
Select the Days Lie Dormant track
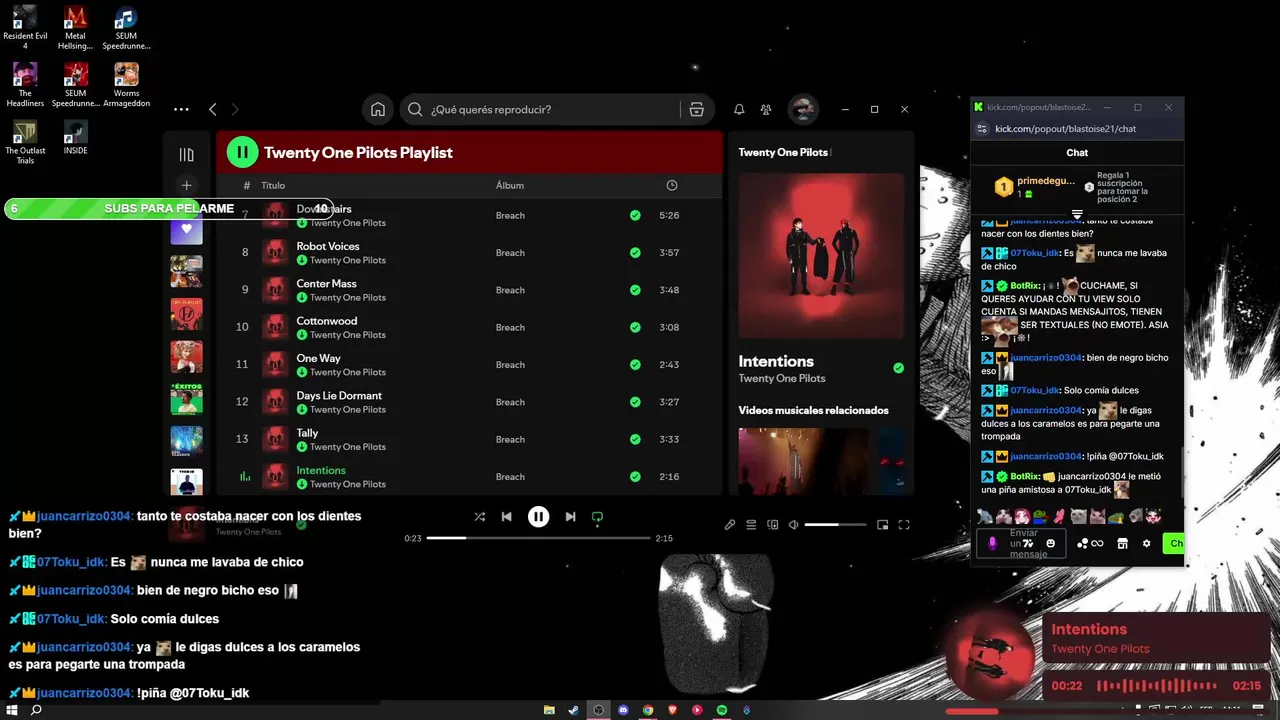(339, 396)
